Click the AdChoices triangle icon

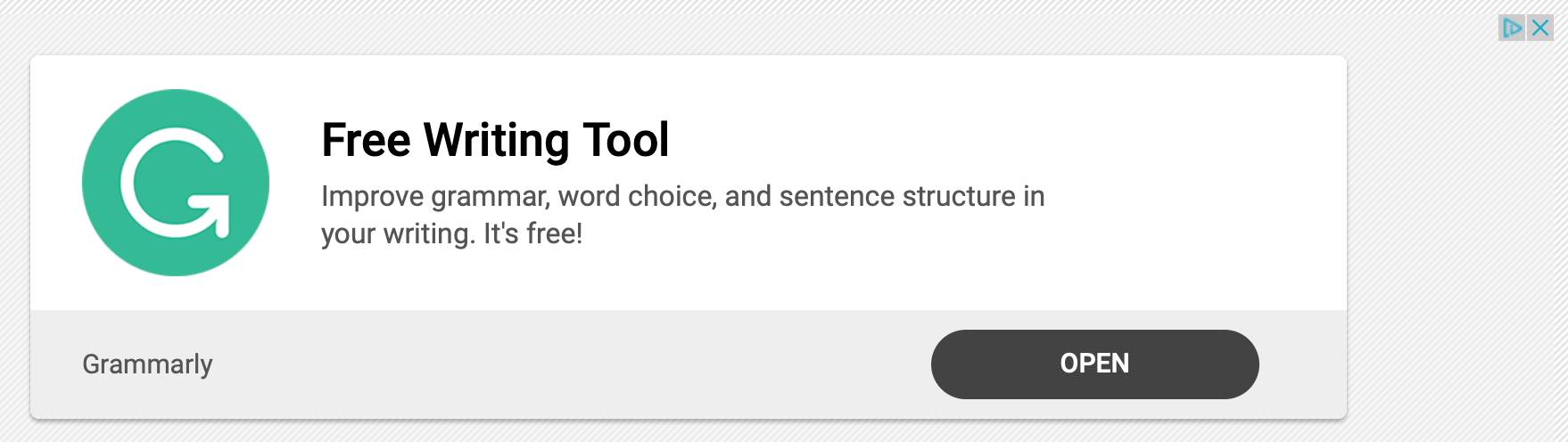click(x=1512, y=28)
